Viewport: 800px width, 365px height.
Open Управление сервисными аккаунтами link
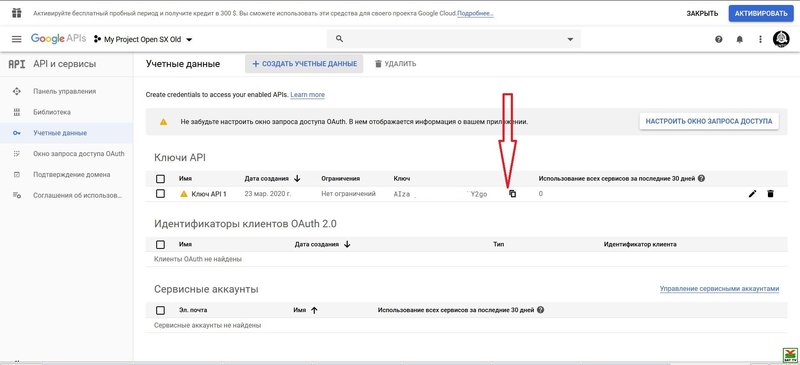click(x=719, y=288)
